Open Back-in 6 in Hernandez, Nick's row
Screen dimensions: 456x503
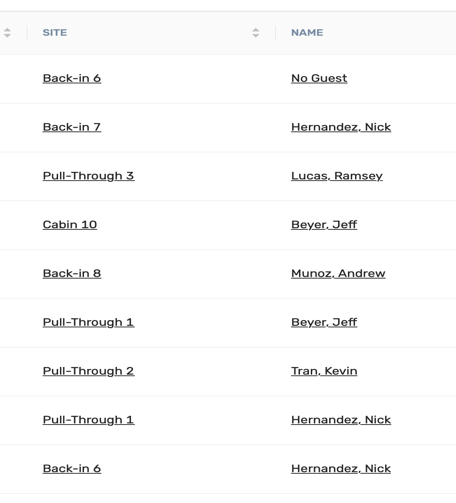72,469
